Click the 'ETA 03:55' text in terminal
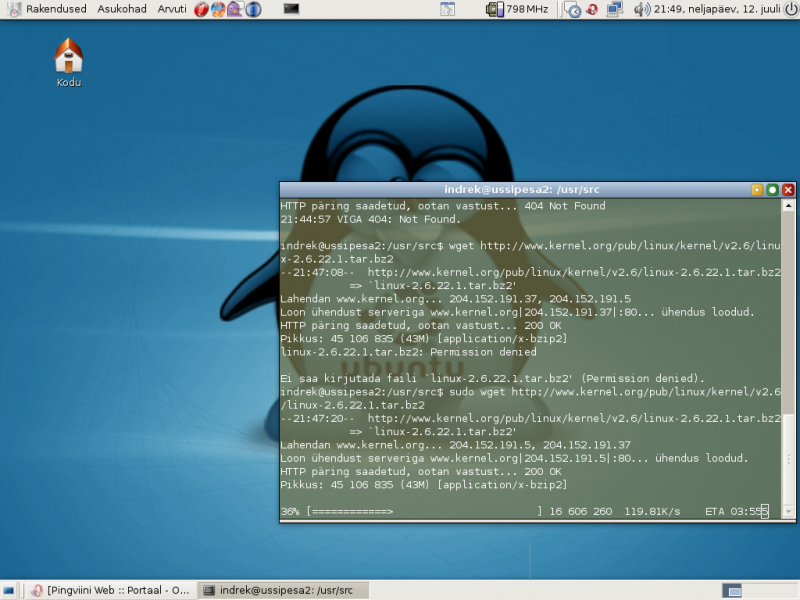 coord(736,511)
